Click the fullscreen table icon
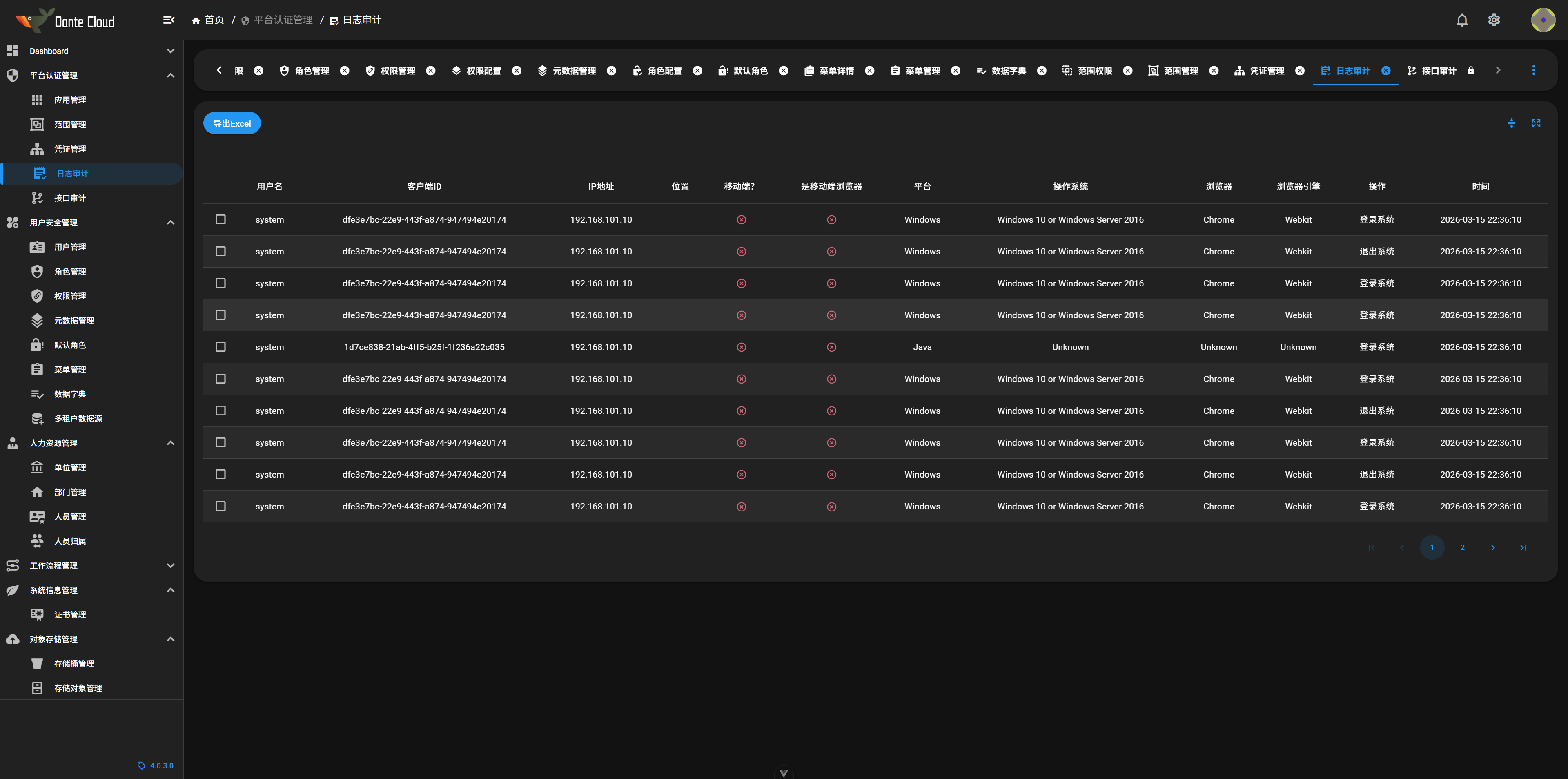Screen dimensions: 1568x779 pyautogui.click(x=1536, y=124)
